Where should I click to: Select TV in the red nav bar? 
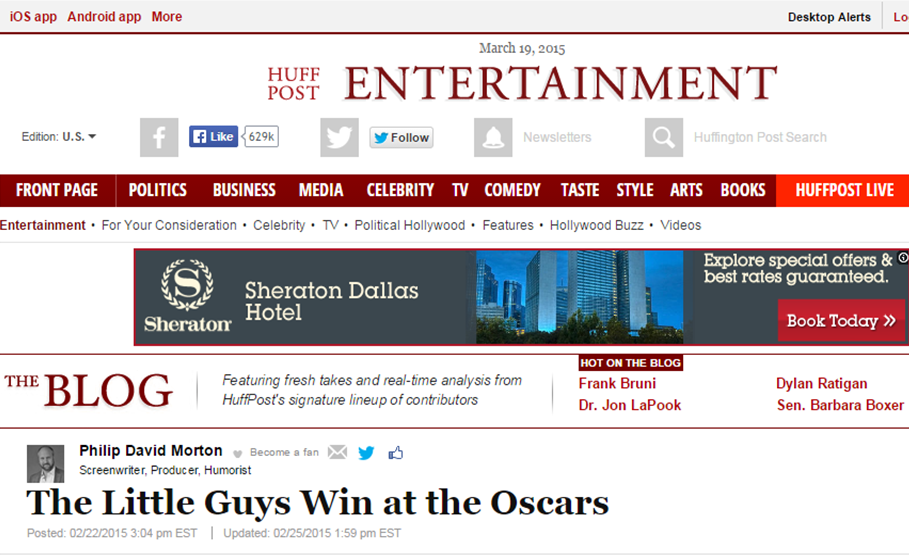[x=460, y=190]
